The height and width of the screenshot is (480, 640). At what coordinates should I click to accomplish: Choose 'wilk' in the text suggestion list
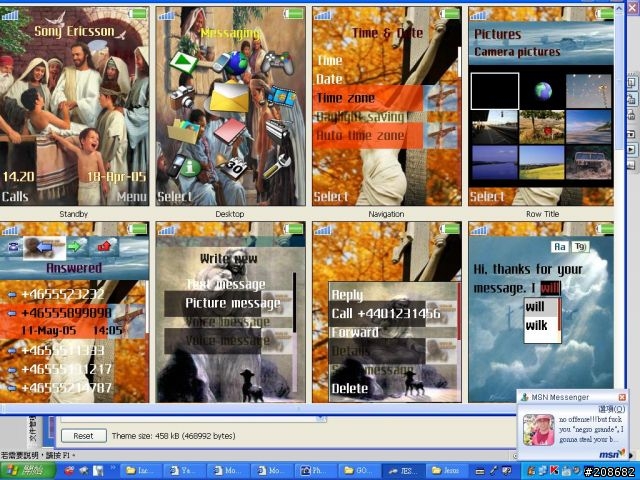(x=536, y=326)
